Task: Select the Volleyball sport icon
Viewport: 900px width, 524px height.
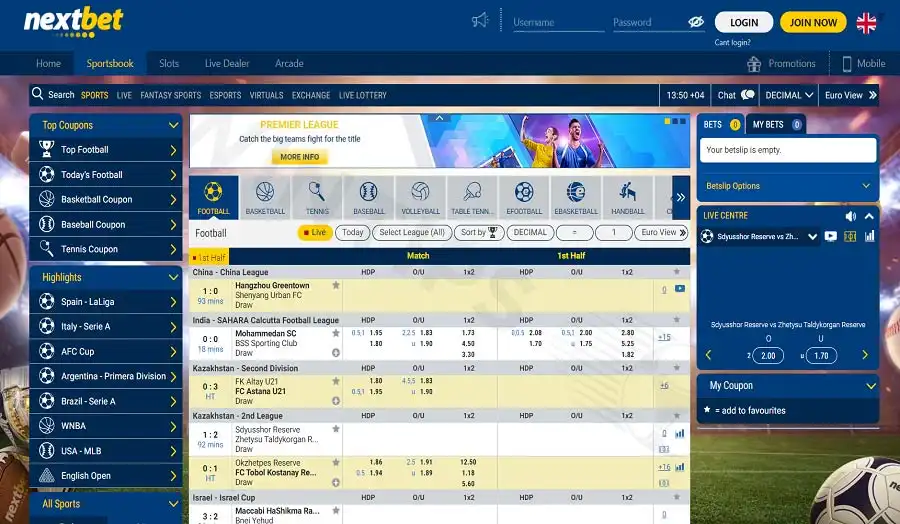Action: click(420, 197)
